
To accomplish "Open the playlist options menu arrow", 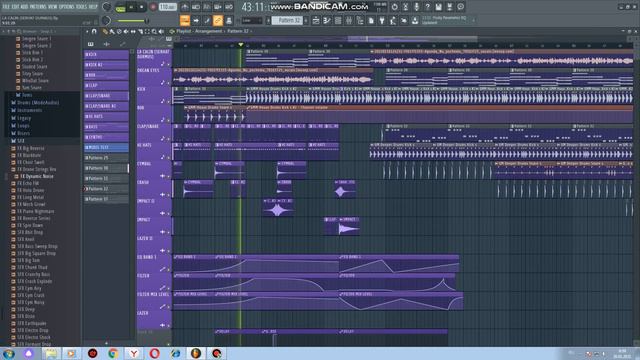I will coord(87,31).
